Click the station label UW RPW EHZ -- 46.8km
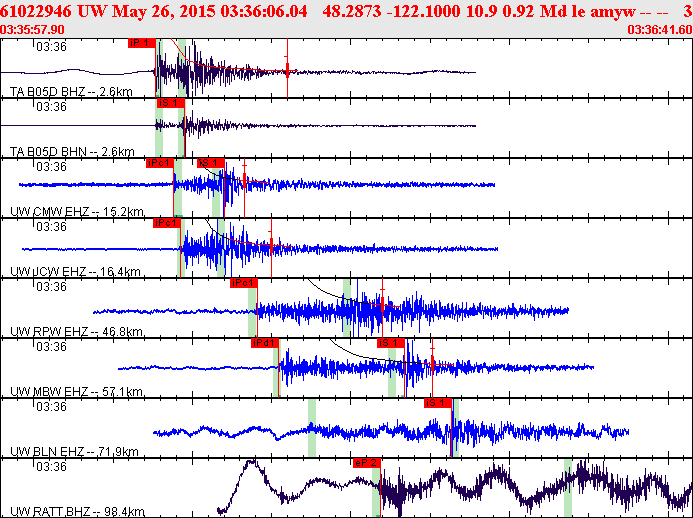 click(x=76, y=332)
